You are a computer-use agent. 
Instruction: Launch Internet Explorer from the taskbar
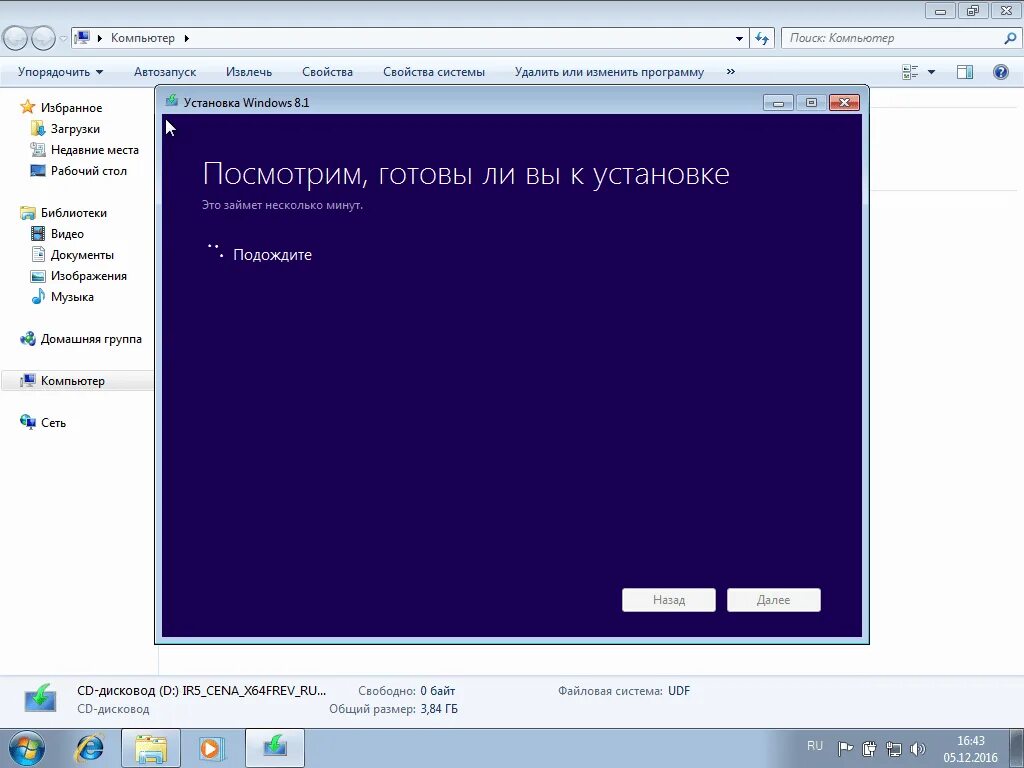pos(89,748)
